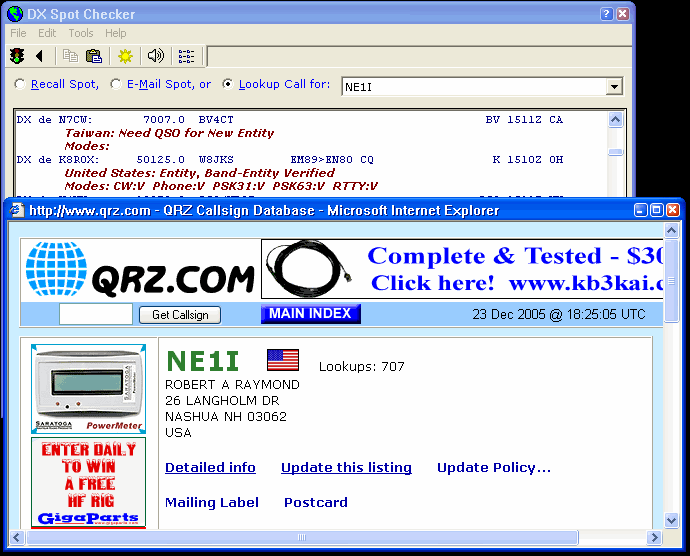Minimize the Internet Explorer window

click(x=641, y=210)
